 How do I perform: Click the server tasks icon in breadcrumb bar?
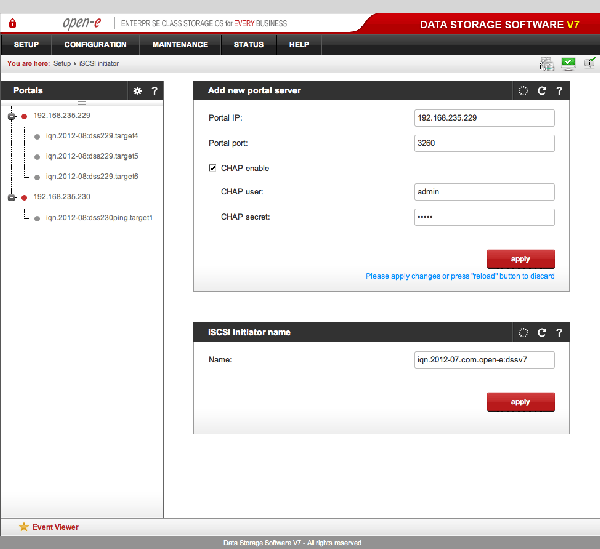[546, 64]
